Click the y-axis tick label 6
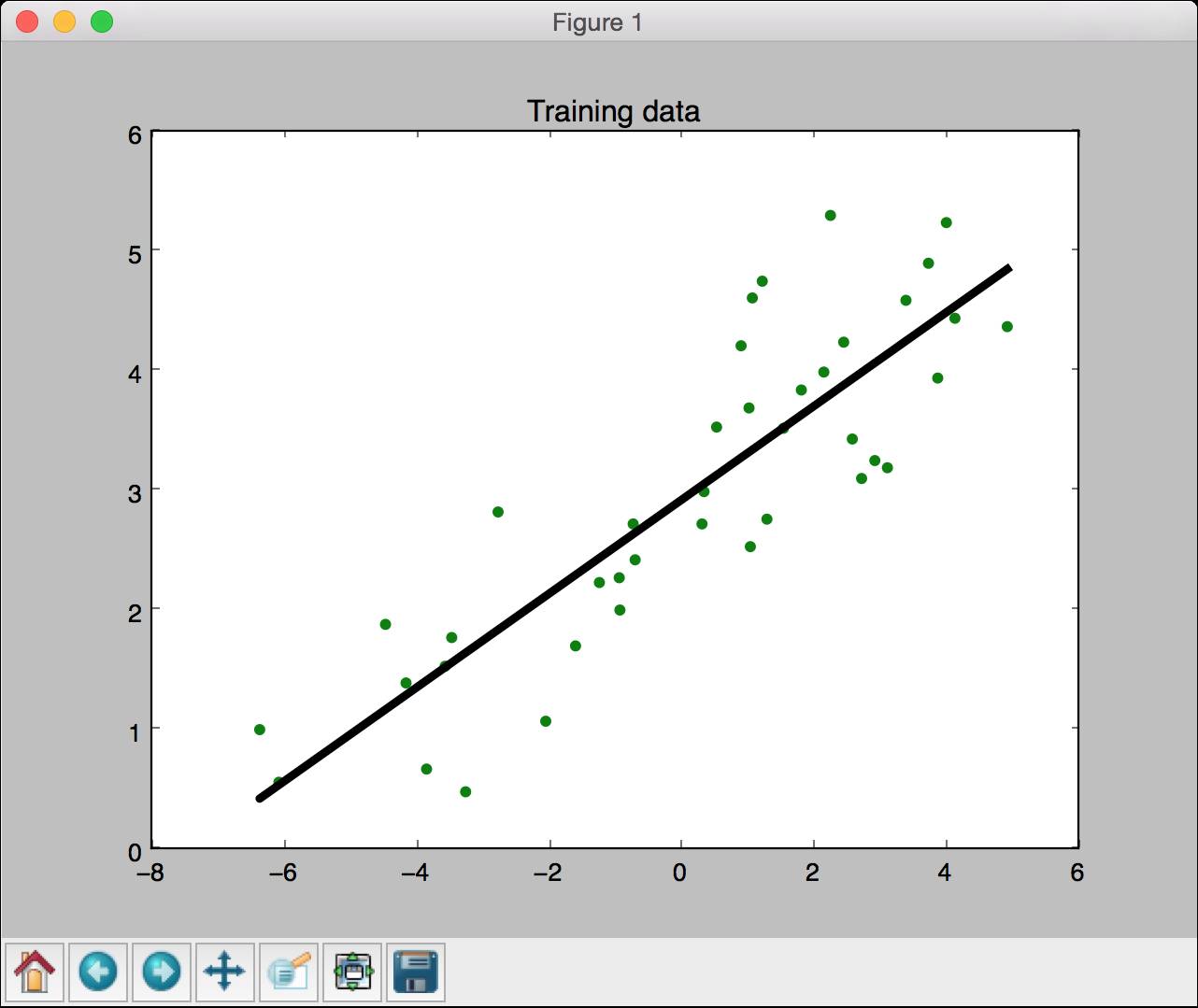Viewport: 1198px width, 1008px height. pyautogui.click(x=135, y=135)
